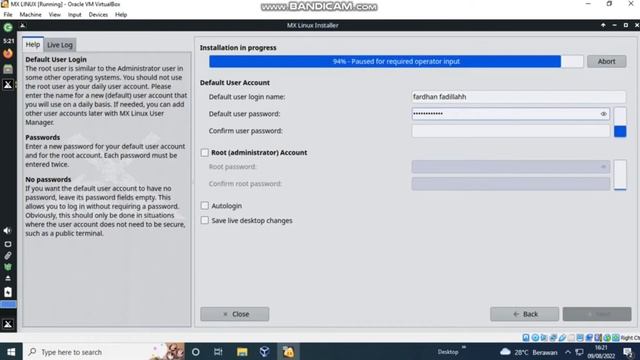640x360 pixels.
Task: Open VirtualBox Devices menu
Action: tap(98, 15)
